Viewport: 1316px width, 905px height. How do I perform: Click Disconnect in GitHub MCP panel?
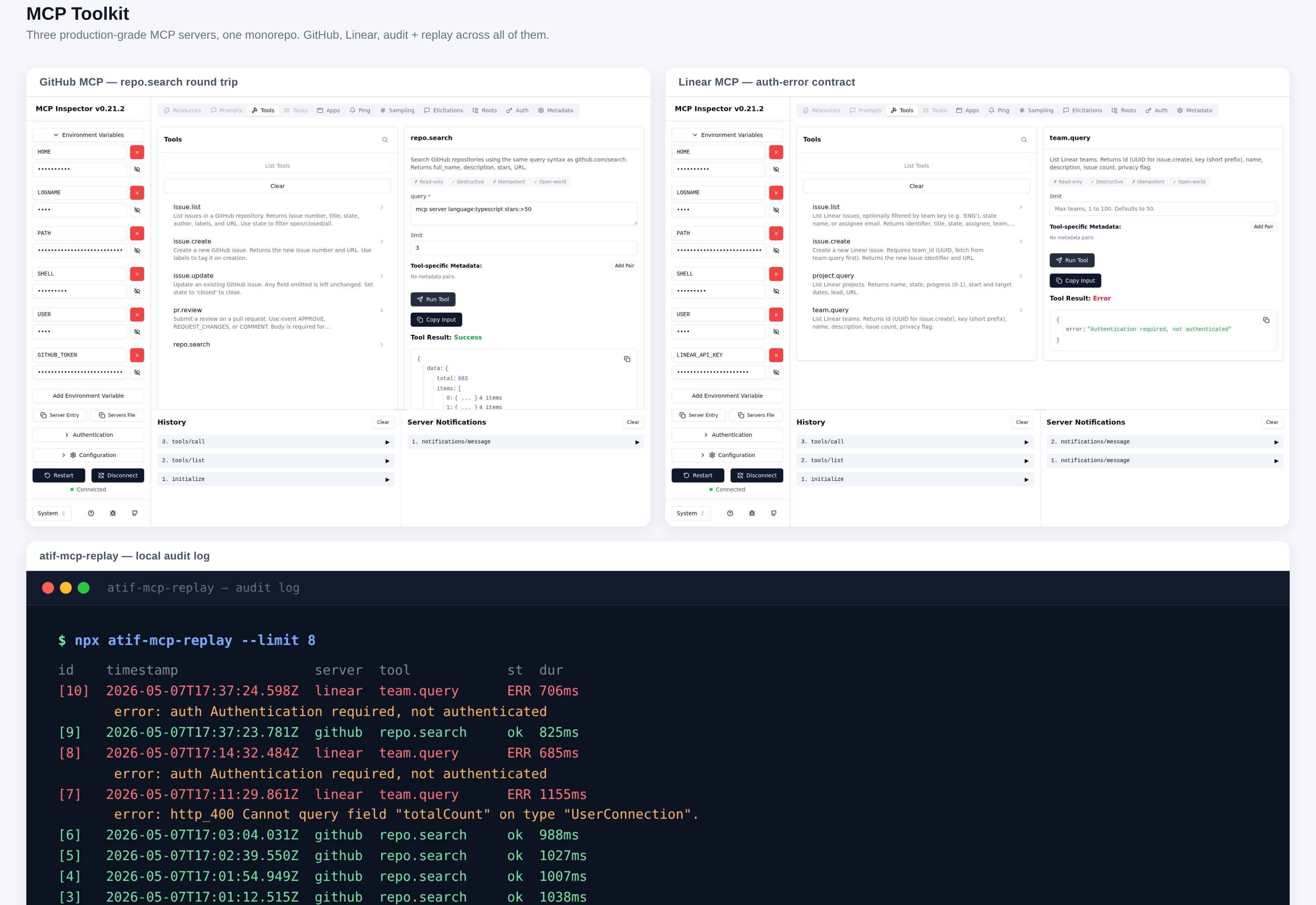(117, 475)
